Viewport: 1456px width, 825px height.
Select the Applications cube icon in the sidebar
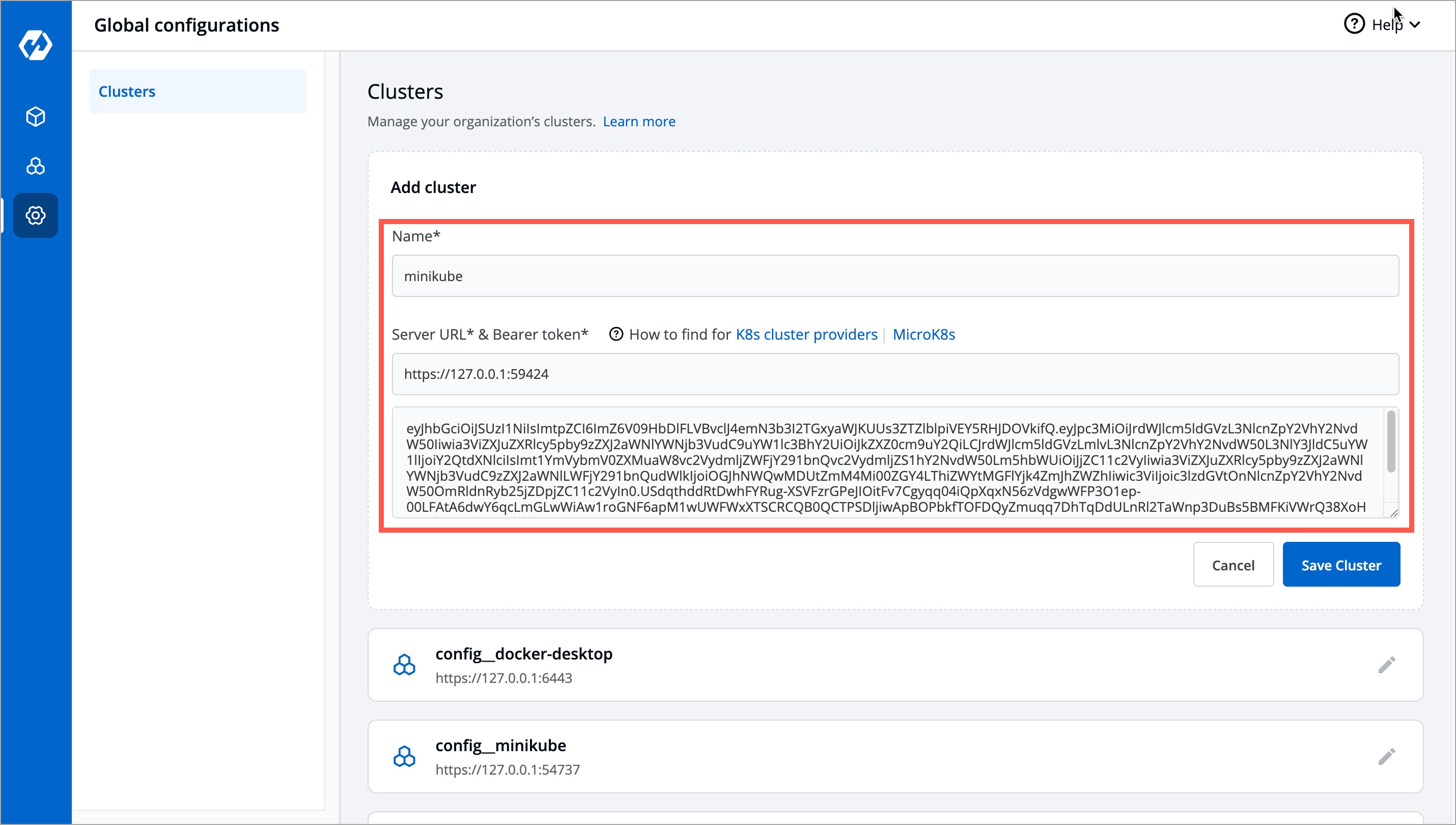point(35,116)
